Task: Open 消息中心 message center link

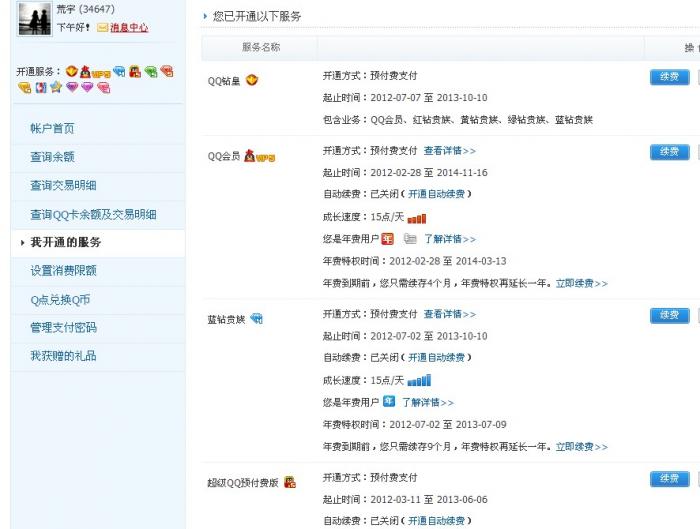Action: (x=129, y=28)
